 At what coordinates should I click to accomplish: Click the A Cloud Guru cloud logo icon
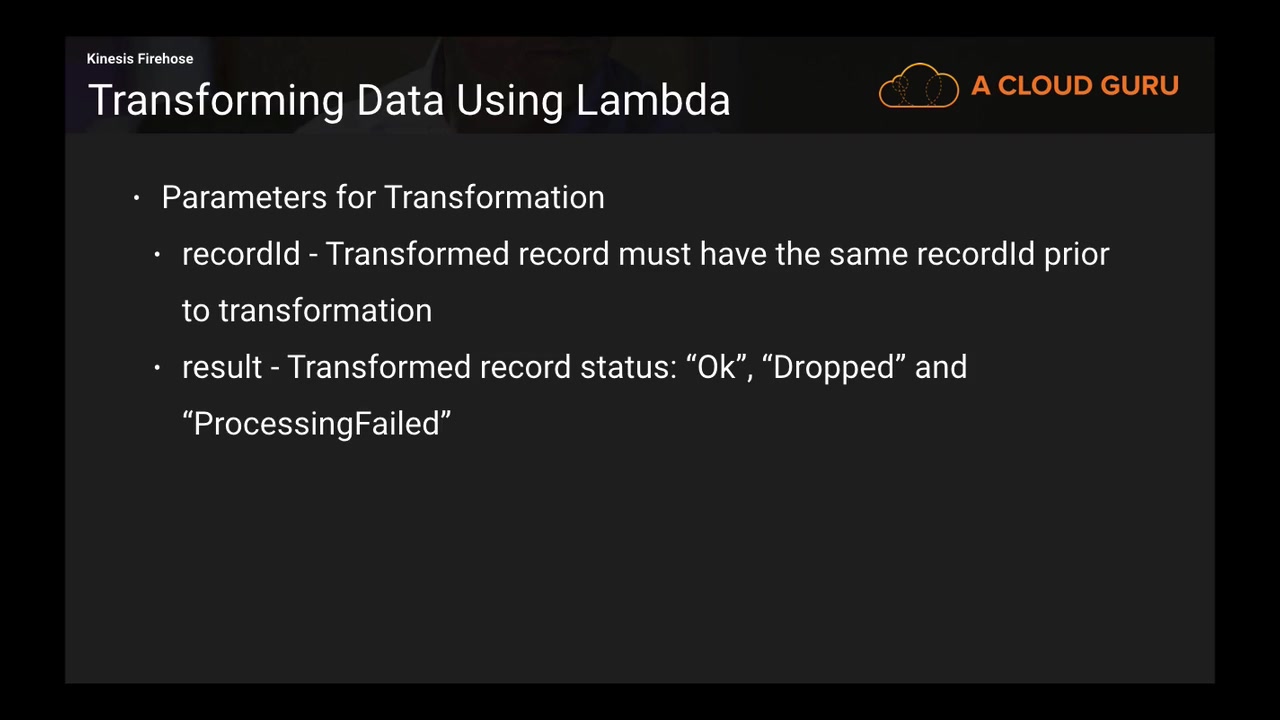(918, 86)
